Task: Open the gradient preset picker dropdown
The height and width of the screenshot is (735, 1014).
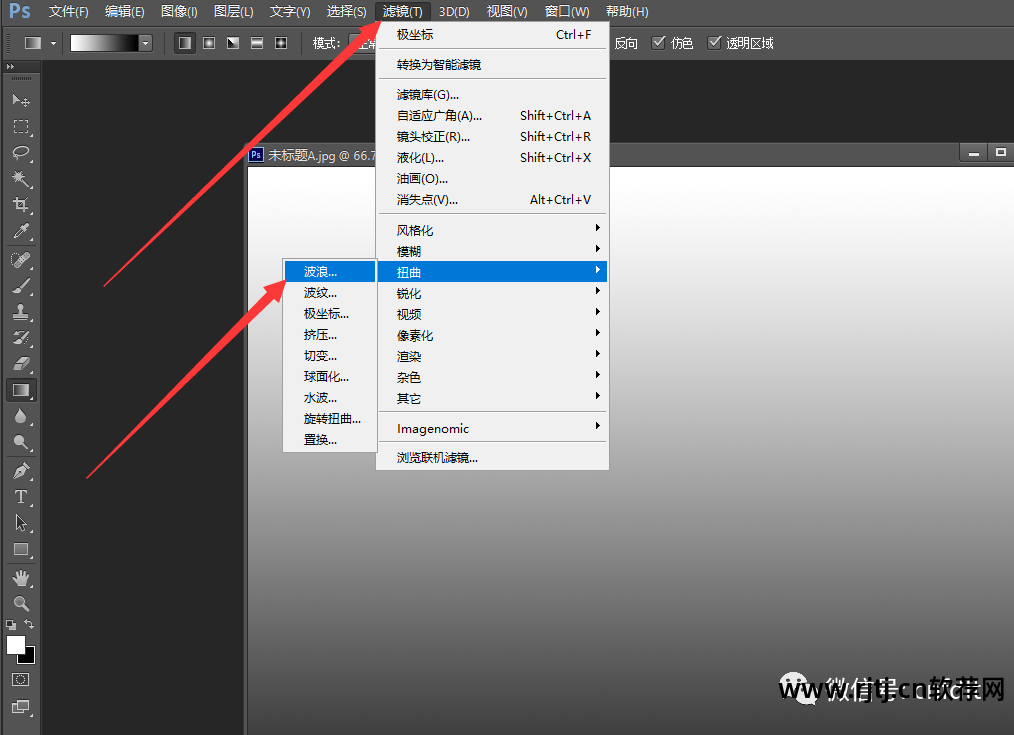Action: pyautogui.click(x=146, y=42)
